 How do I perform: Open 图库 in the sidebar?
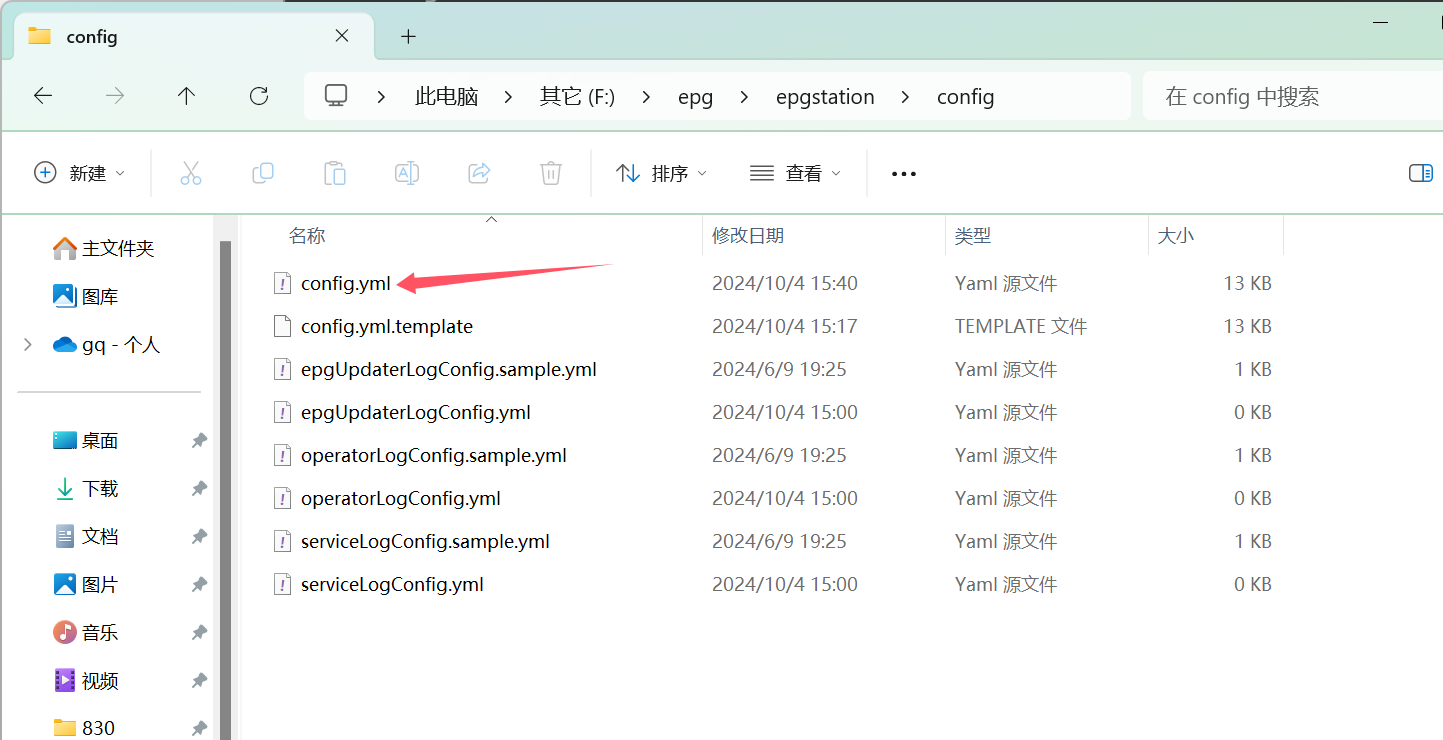(x=86, y=296)
